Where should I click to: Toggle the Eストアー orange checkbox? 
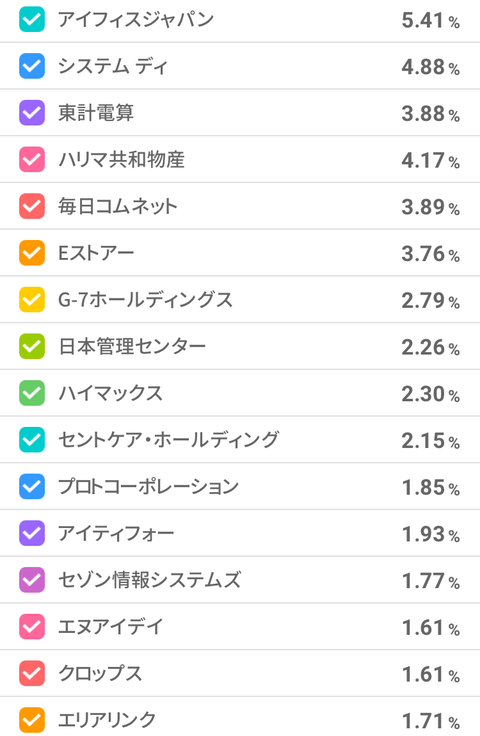point(32,253)
